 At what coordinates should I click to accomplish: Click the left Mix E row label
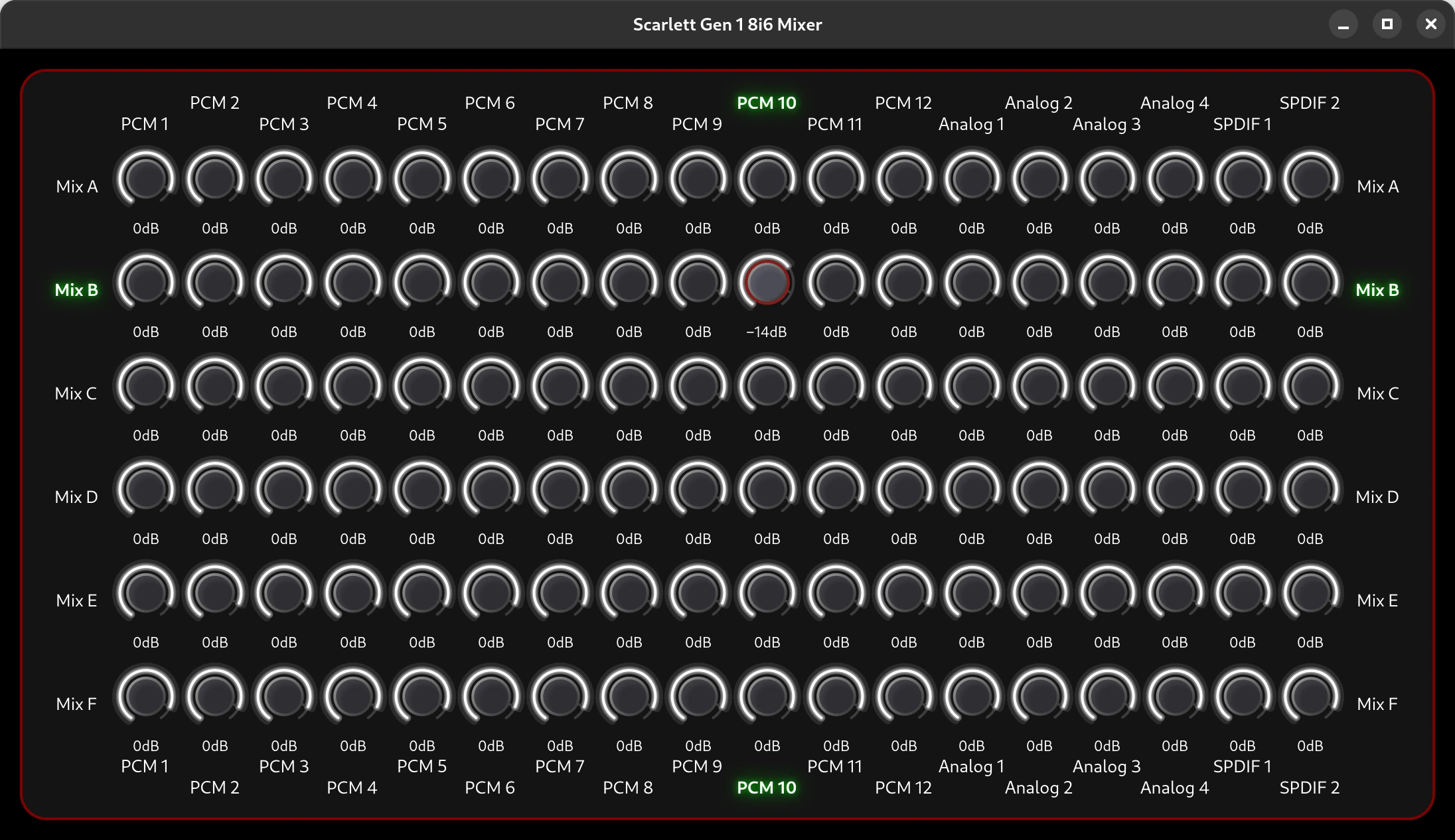click(76, 600)
